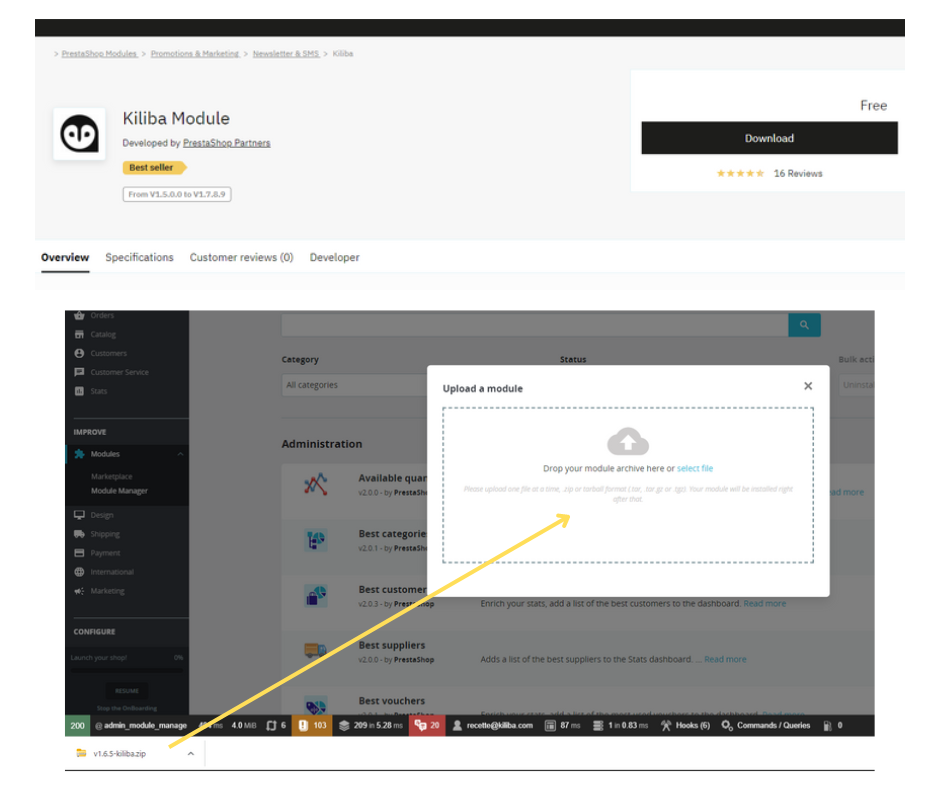
Task: Click the five star rating
Action: (740, 173)
